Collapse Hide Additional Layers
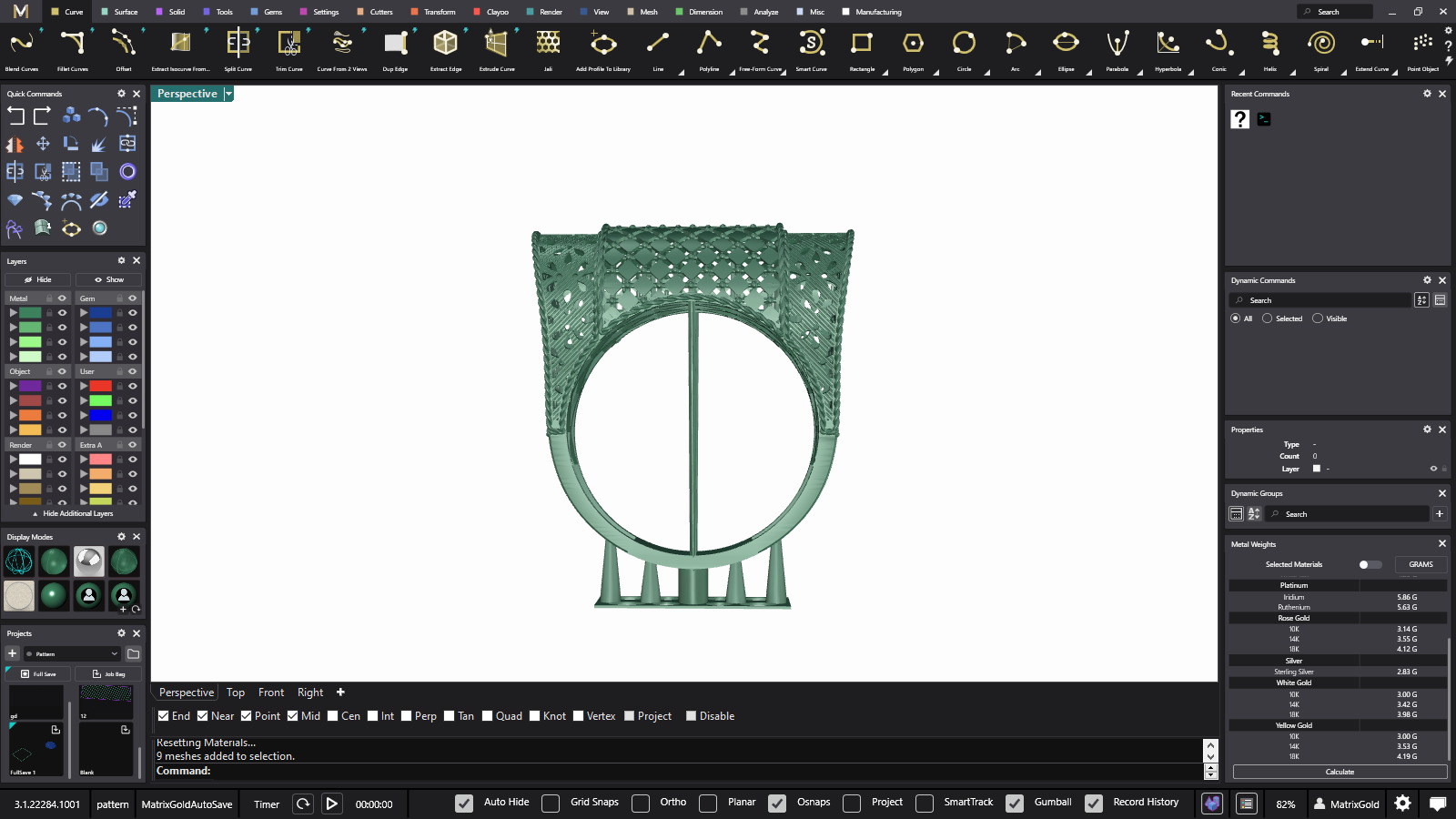Image resolution: width=1456 pixels, height=819 pixels. click(73, 513)
